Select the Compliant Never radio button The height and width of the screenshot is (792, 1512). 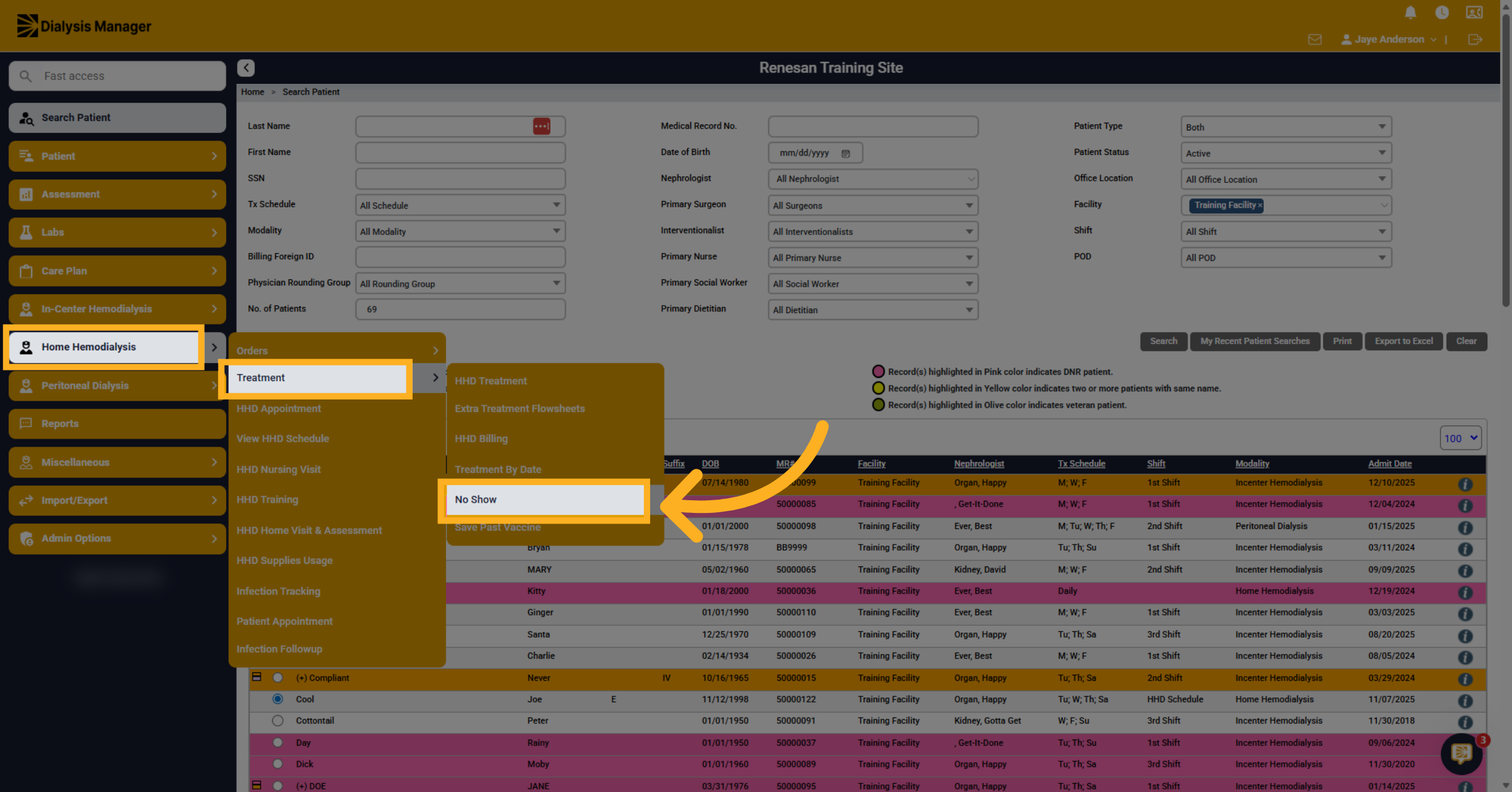277,677
